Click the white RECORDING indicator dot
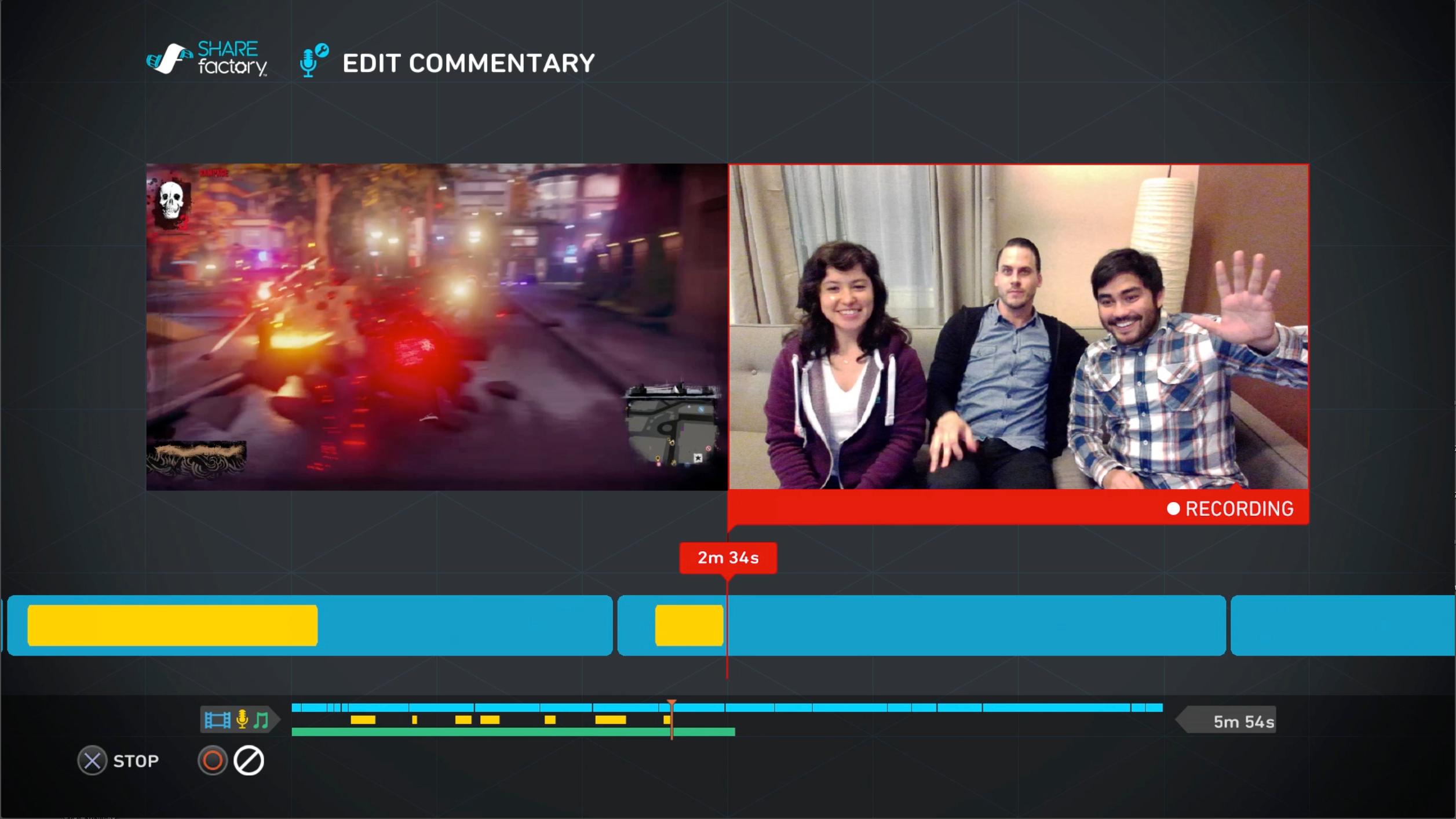The width and height of the screenshot is (1456, 819). pyautogui.click(x=1173, y=509)
